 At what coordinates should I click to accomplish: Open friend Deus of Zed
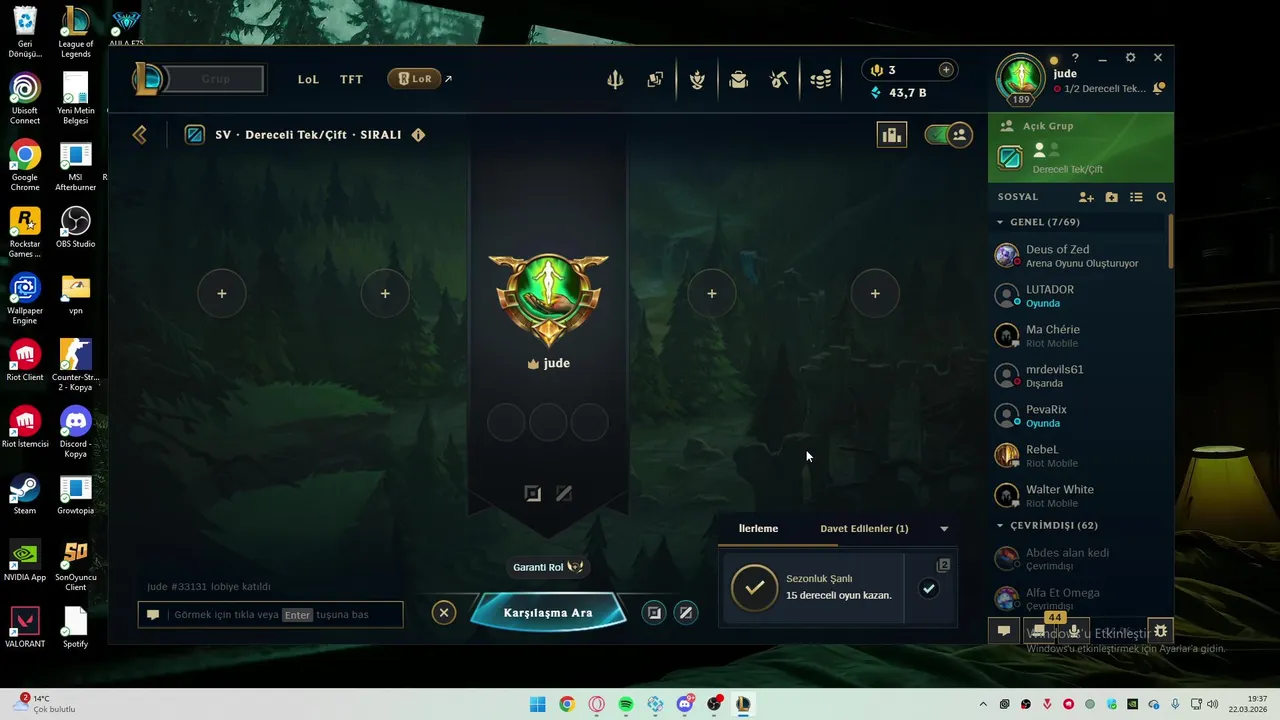coord(1078,256)
